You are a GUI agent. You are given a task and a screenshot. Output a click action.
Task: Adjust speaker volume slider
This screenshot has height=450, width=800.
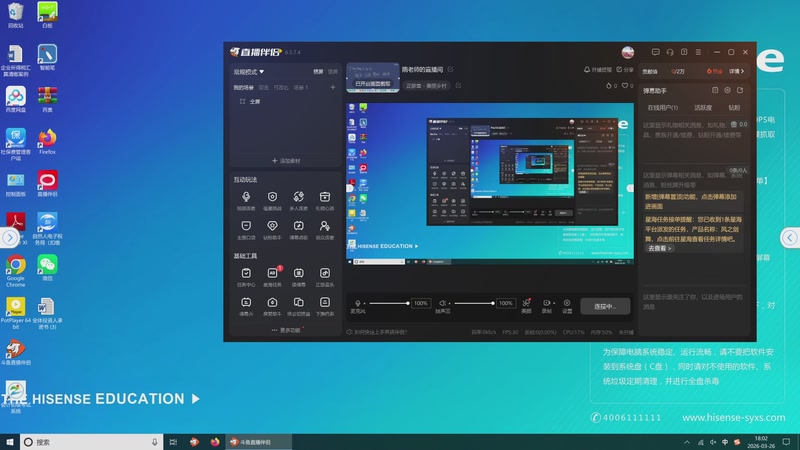click(474, 303)
